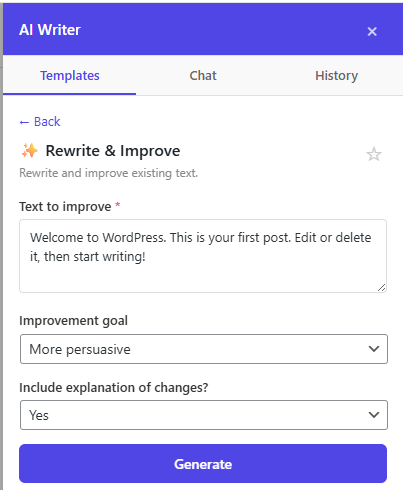Open the History tab
This screenshot has height=490, width=403.
point(336,76)
